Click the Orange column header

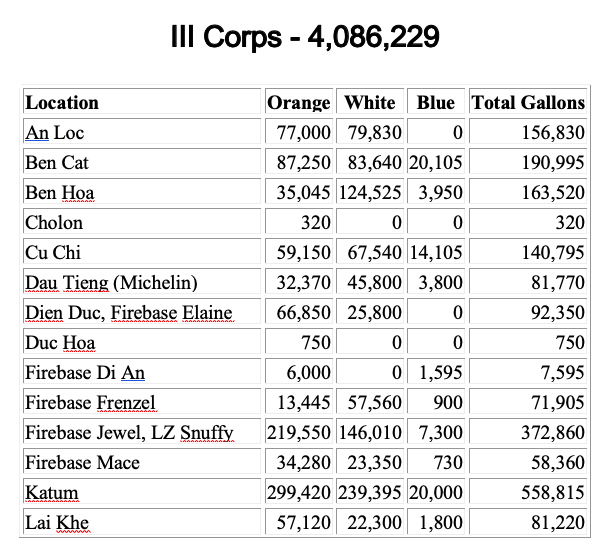coord(299,102)
